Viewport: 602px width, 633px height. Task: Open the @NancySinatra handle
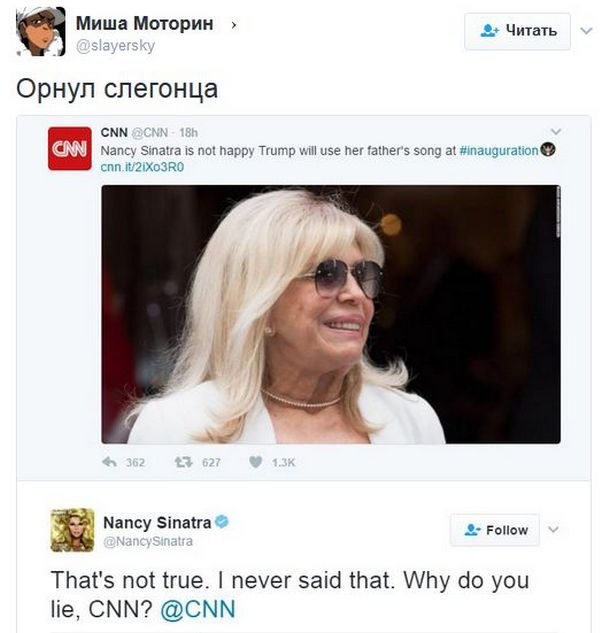pyautogui.click(x=148, y=541)
